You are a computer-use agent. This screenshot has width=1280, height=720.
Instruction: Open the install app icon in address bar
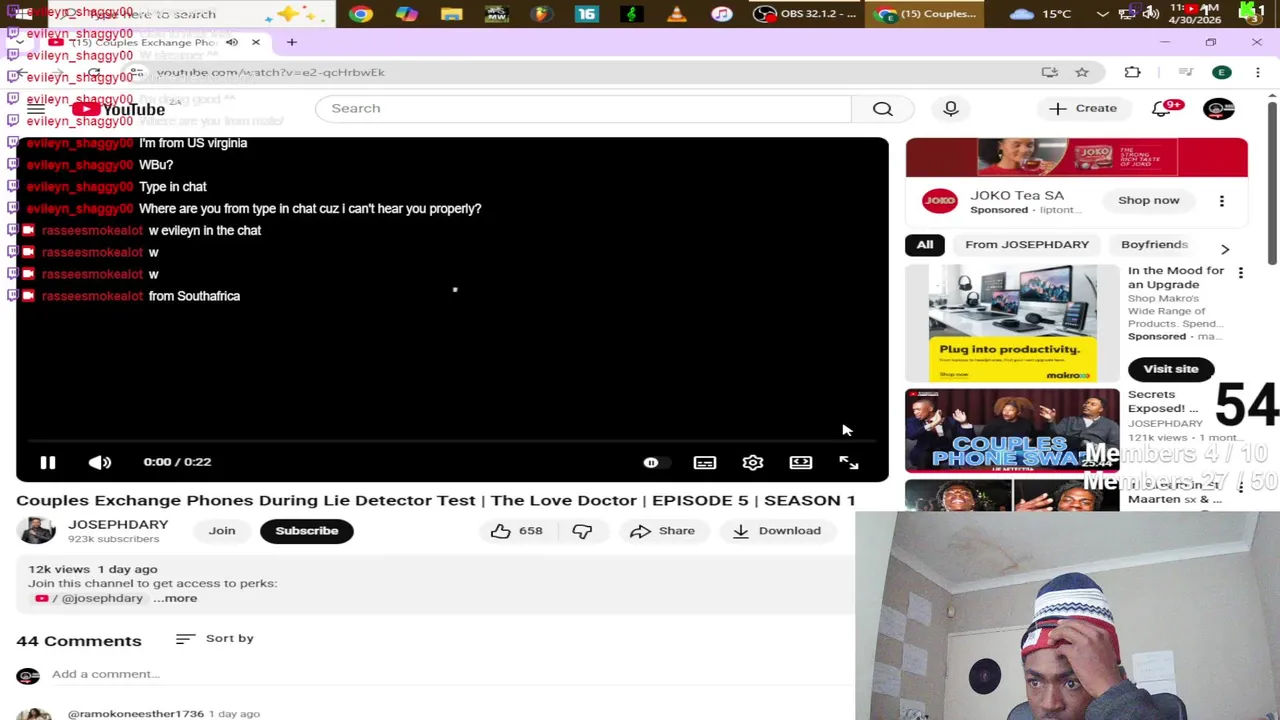1050,72
